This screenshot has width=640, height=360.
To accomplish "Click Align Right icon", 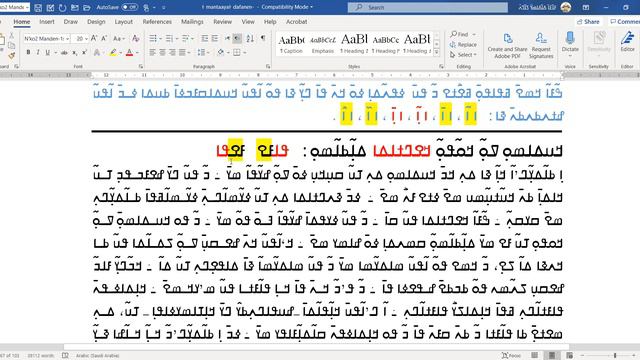I will click(172, 52).
